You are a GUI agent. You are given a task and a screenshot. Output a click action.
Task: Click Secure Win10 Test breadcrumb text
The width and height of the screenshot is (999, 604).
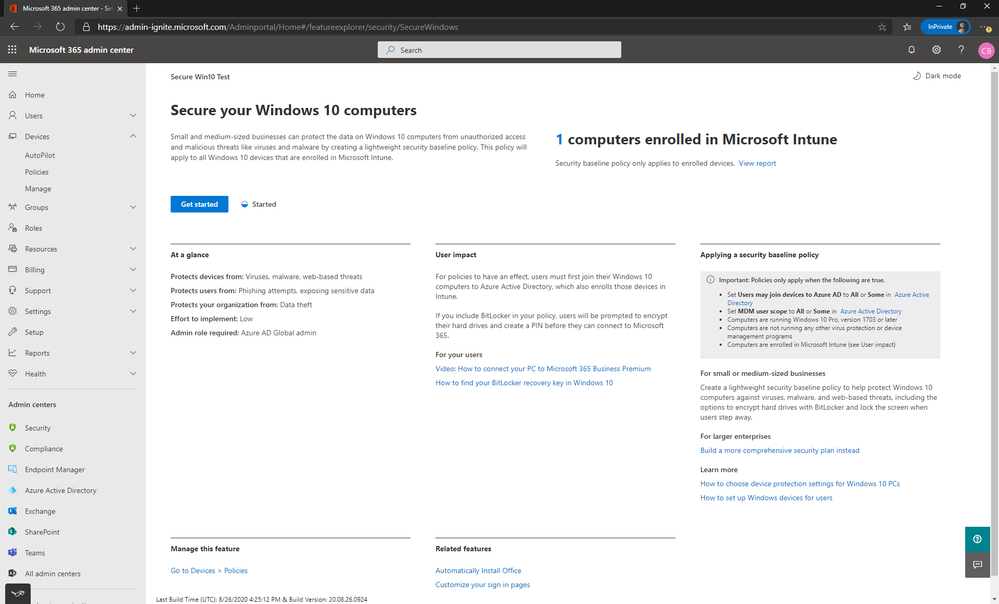point(200,76)
